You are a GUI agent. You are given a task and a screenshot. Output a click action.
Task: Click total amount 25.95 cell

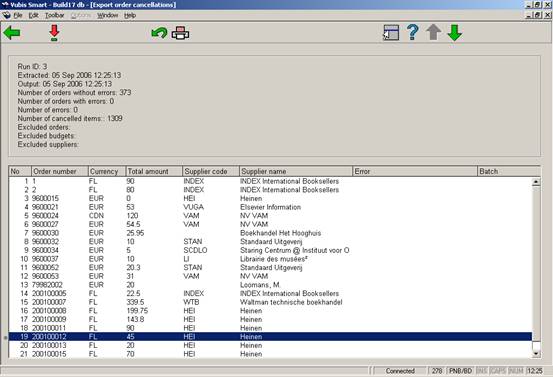click(135, 233)
